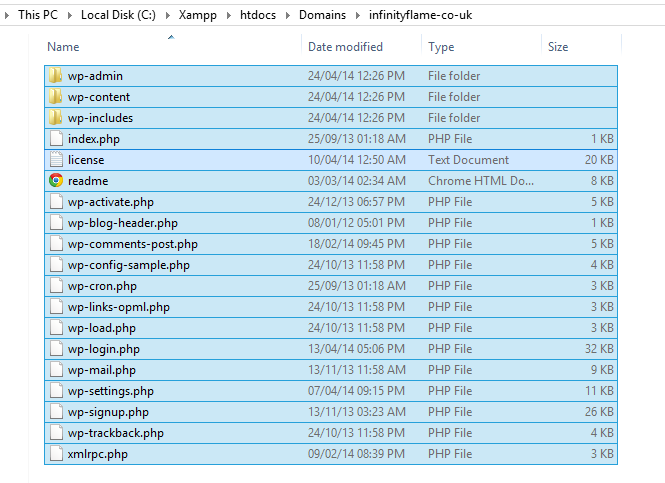Navigate to htdocs in address bar
This screenshot has height=483, width=665.
pos(258,15)
